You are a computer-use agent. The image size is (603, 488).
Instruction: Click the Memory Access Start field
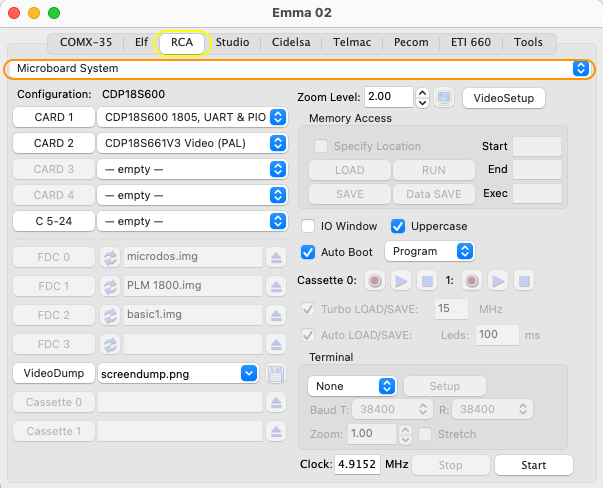coord(537,147)
